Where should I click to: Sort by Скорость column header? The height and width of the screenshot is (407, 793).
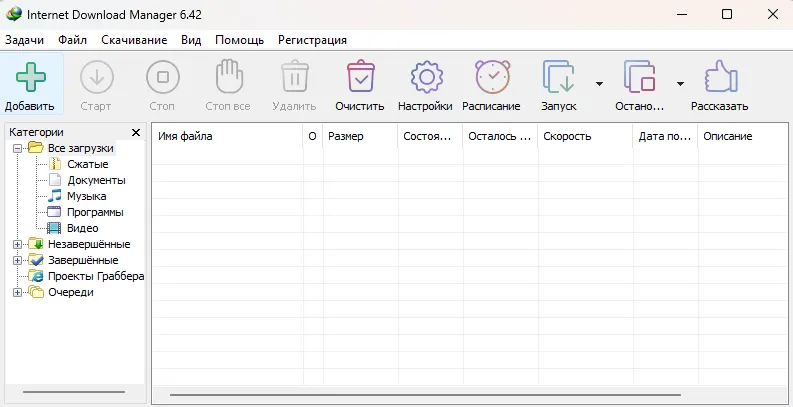[585, 136]
